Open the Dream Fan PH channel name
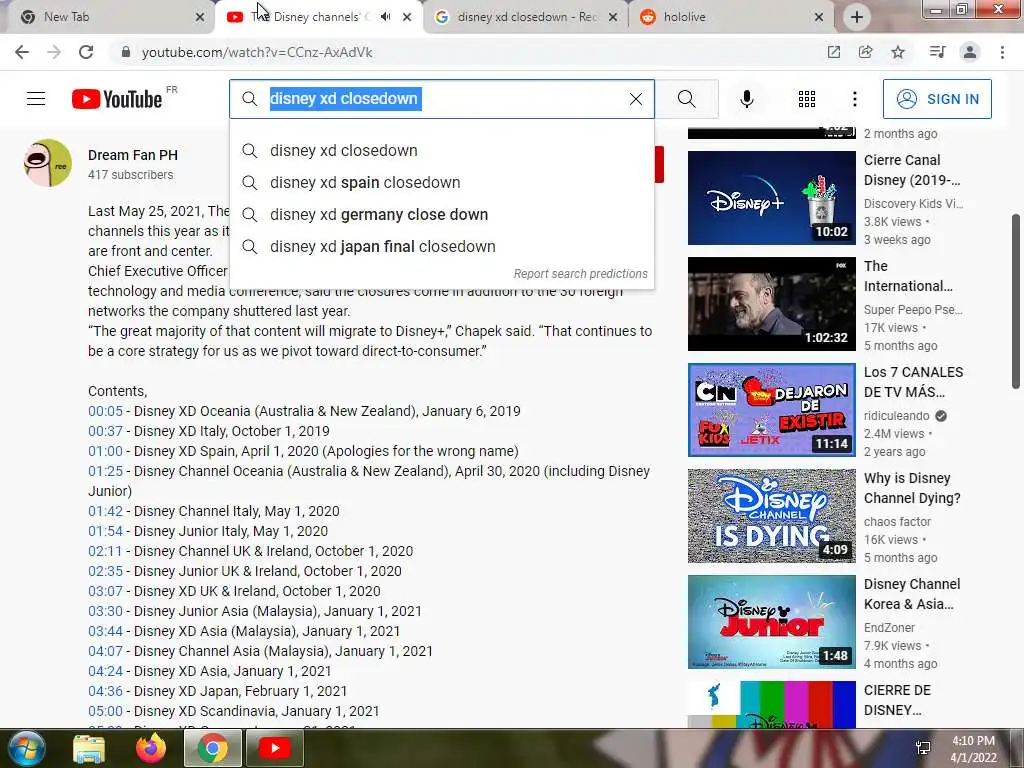 click(x=133, y=155)
